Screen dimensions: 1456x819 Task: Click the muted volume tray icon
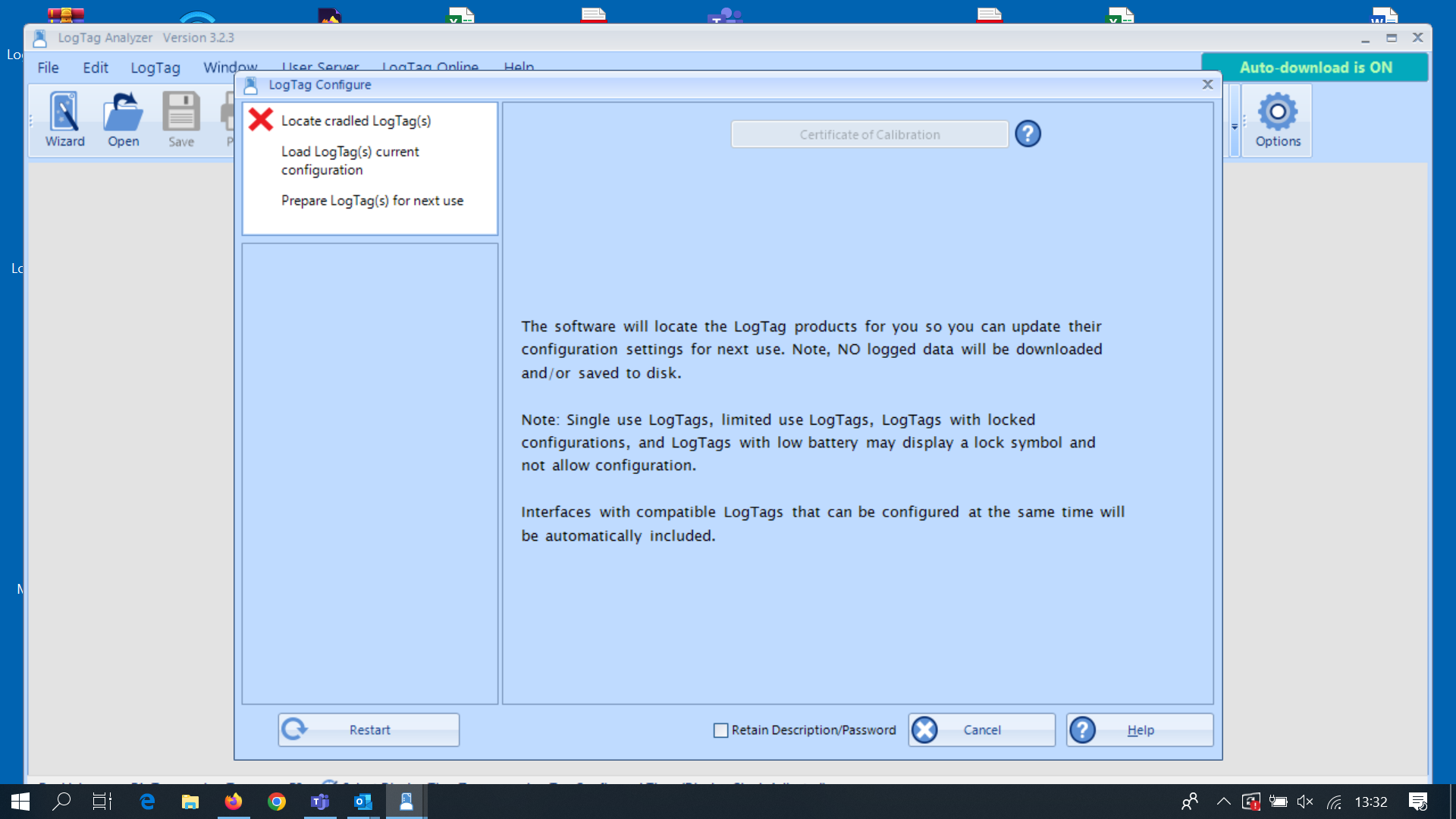point(1305,802)
